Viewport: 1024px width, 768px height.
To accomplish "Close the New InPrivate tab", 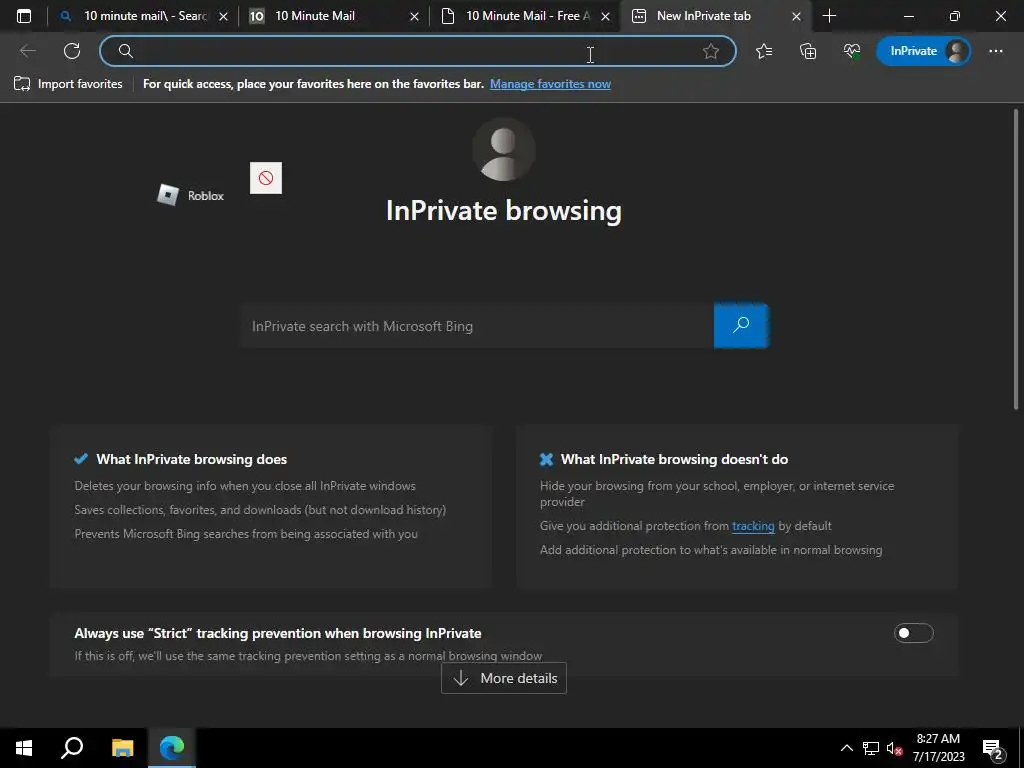I will pyautogui.click(x=796, y=16).
